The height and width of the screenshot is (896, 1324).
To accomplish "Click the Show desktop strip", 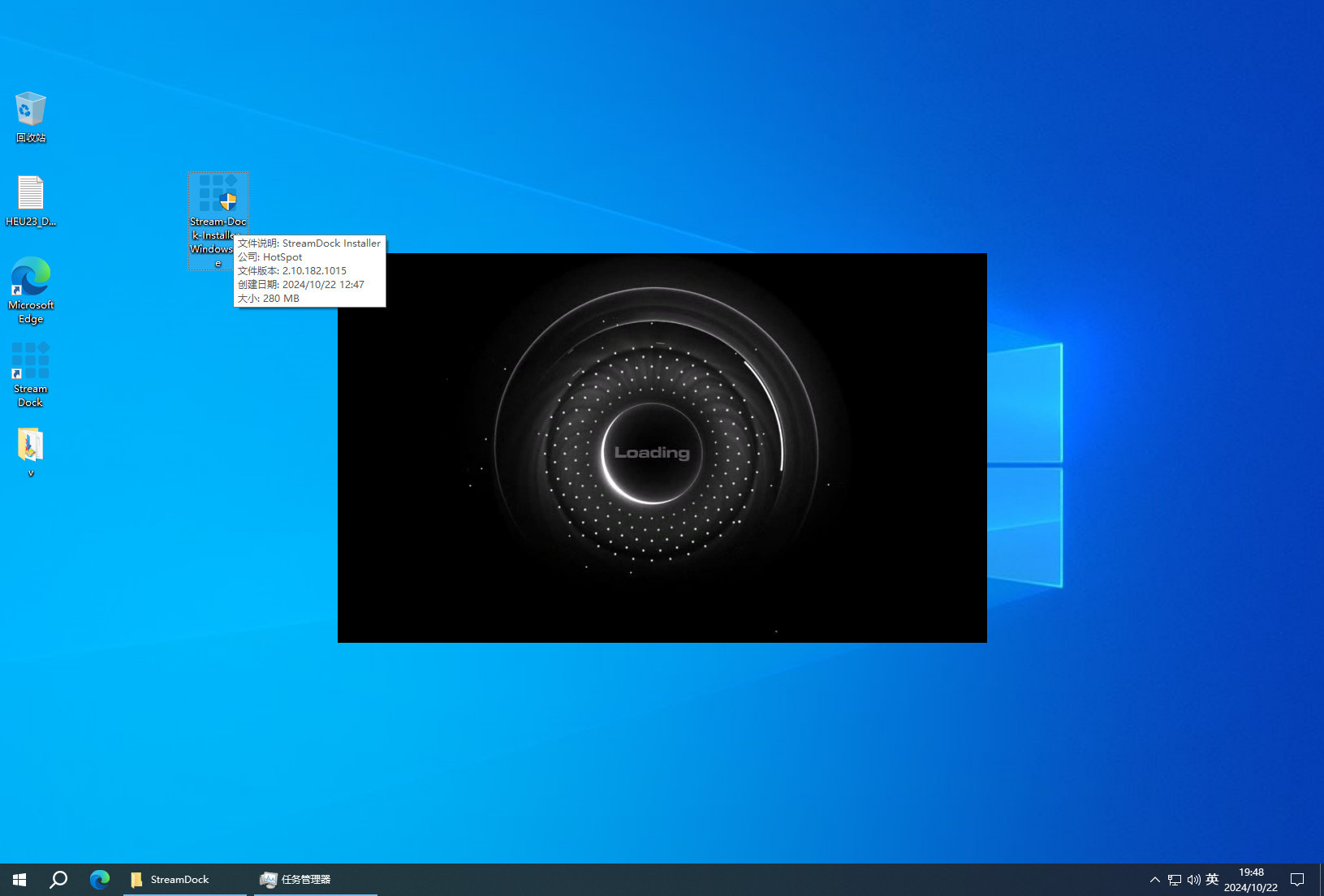I will (x=1322, y=880).
